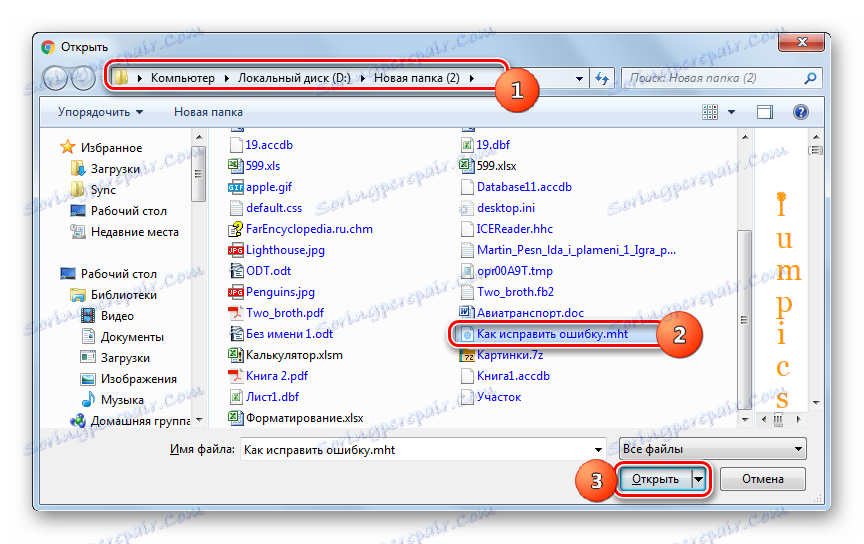Select the file Database11.accdb
Viewport: 864px width, 544px height.
524,187
